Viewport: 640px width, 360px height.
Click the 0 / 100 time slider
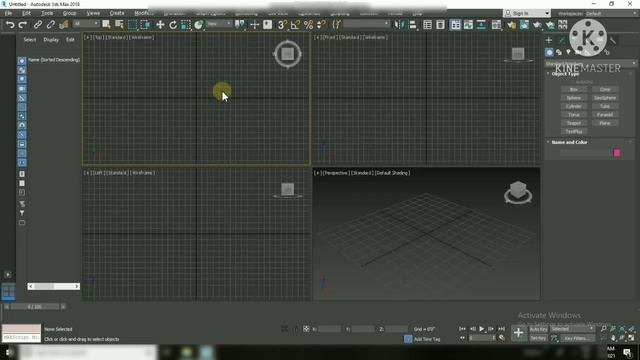point(35,307)
